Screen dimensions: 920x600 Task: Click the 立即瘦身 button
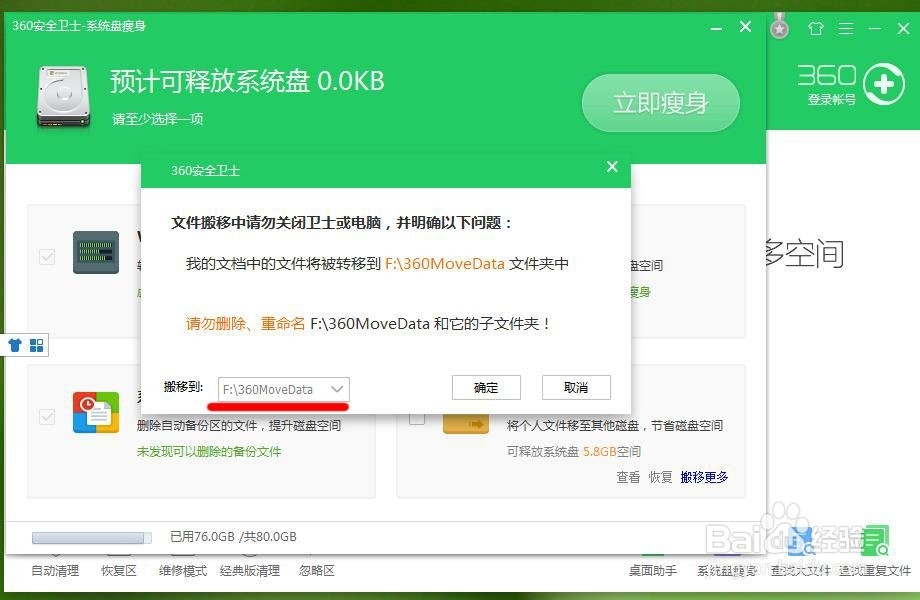point(661,103)
